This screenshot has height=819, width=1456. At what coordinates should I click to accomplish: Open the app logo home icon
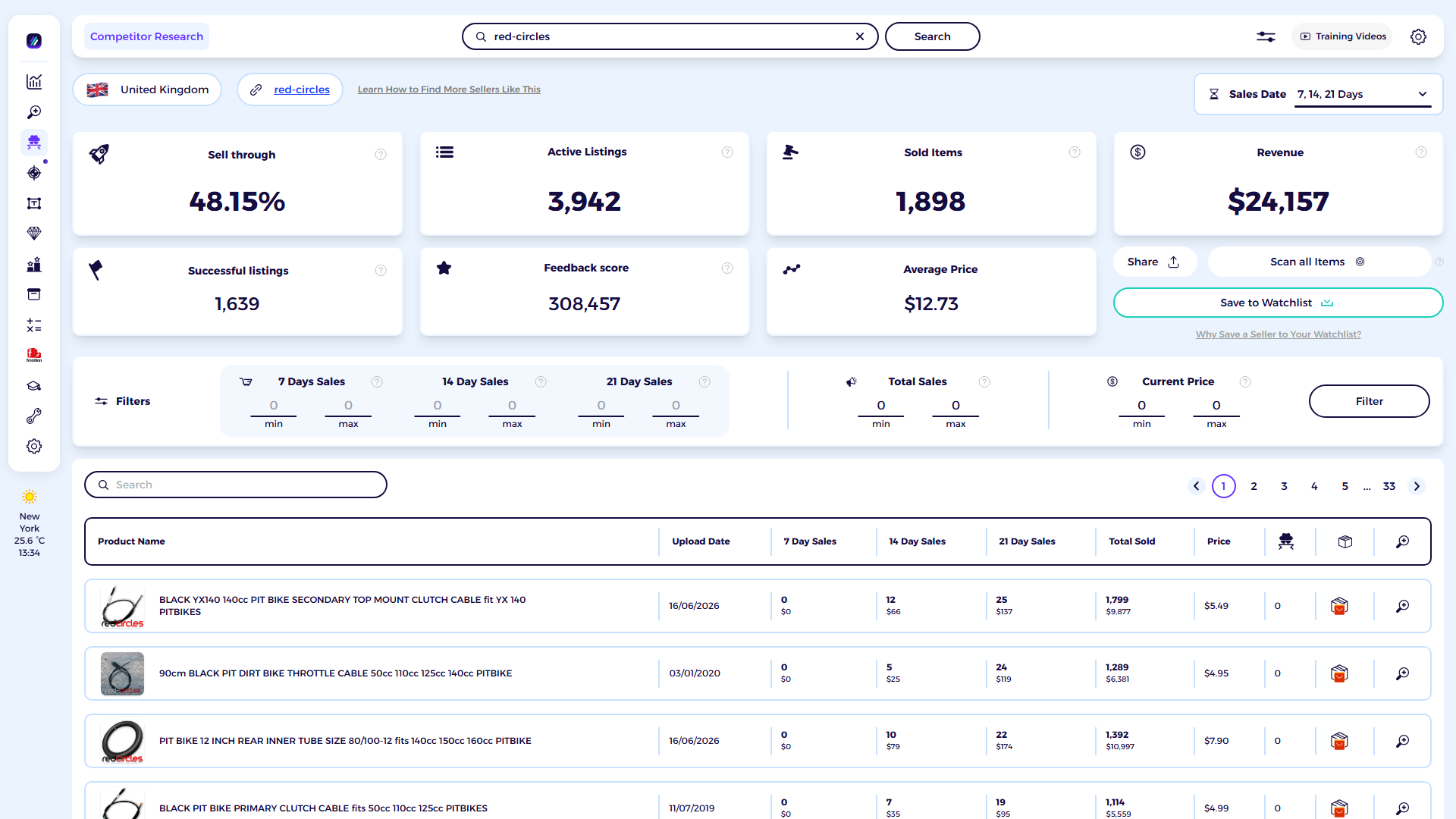coord(34,41)
